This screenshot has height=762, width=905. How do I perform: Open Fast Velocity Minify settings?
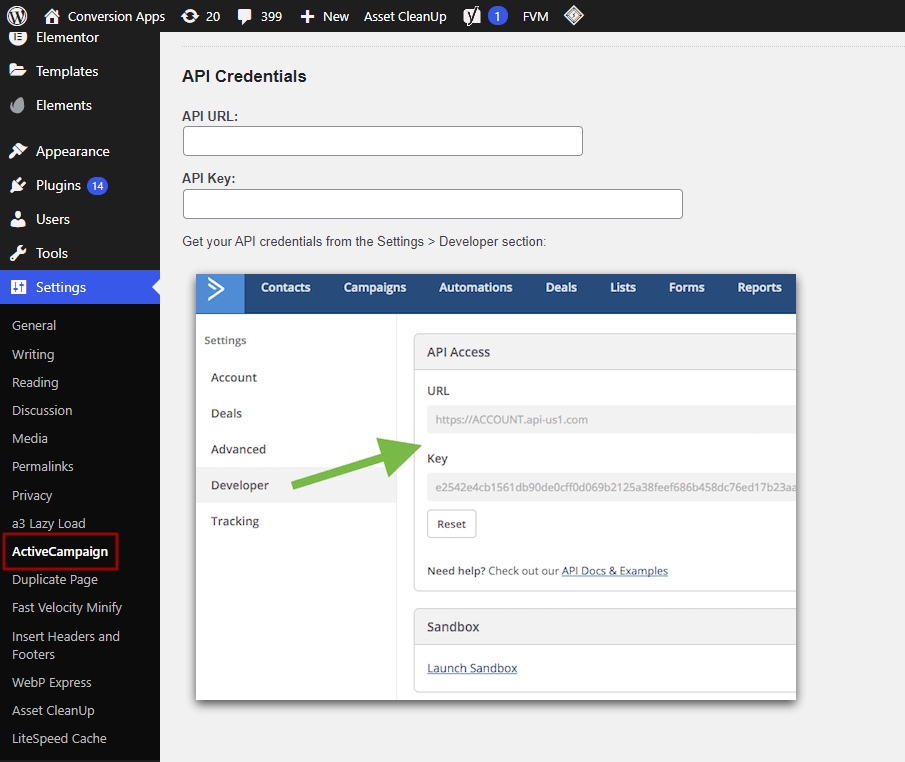(x=67, y=608)
